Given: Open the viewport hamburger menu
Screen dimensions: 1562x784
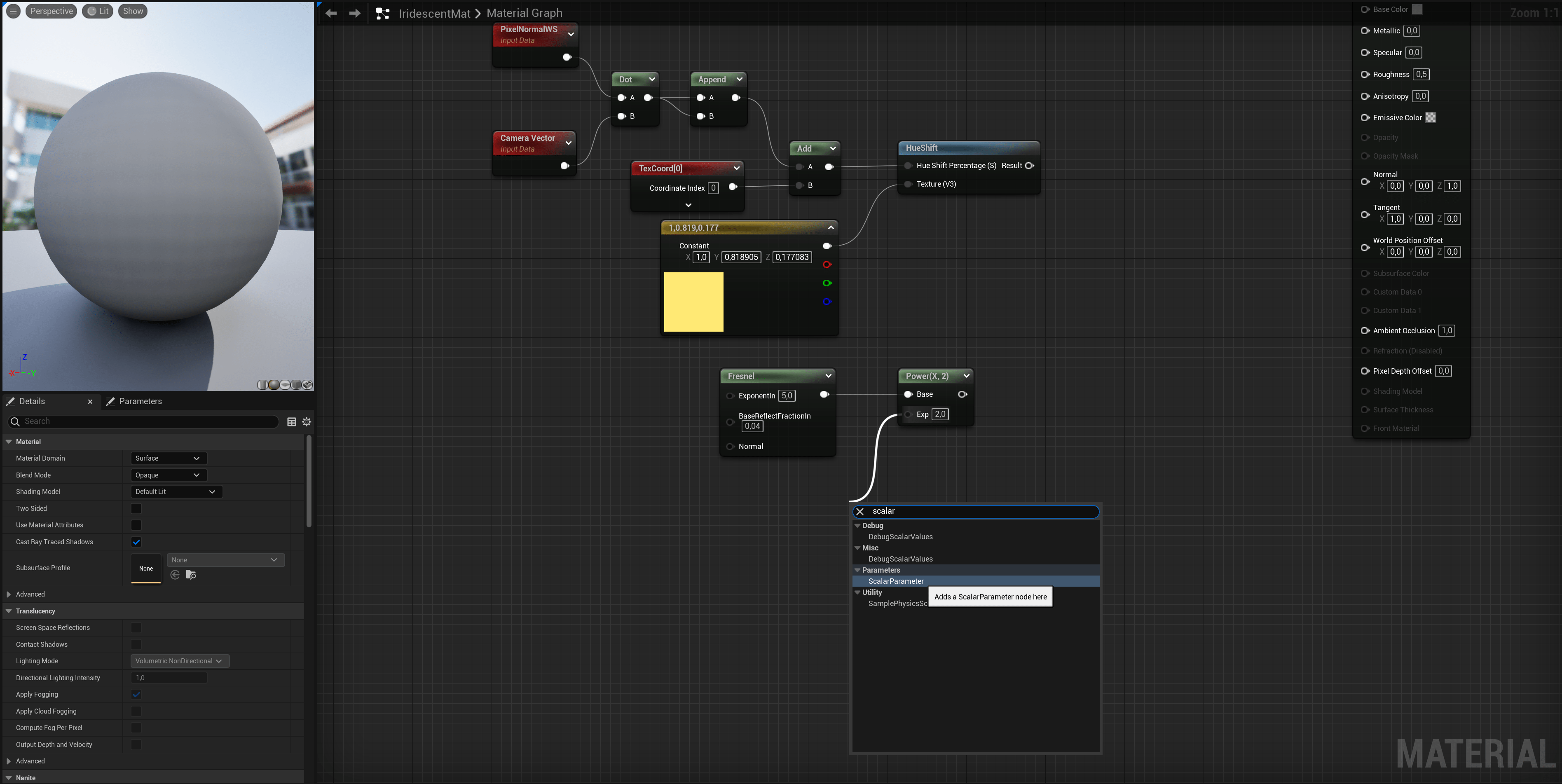Looking at the screenshot, I should (13, 11).
